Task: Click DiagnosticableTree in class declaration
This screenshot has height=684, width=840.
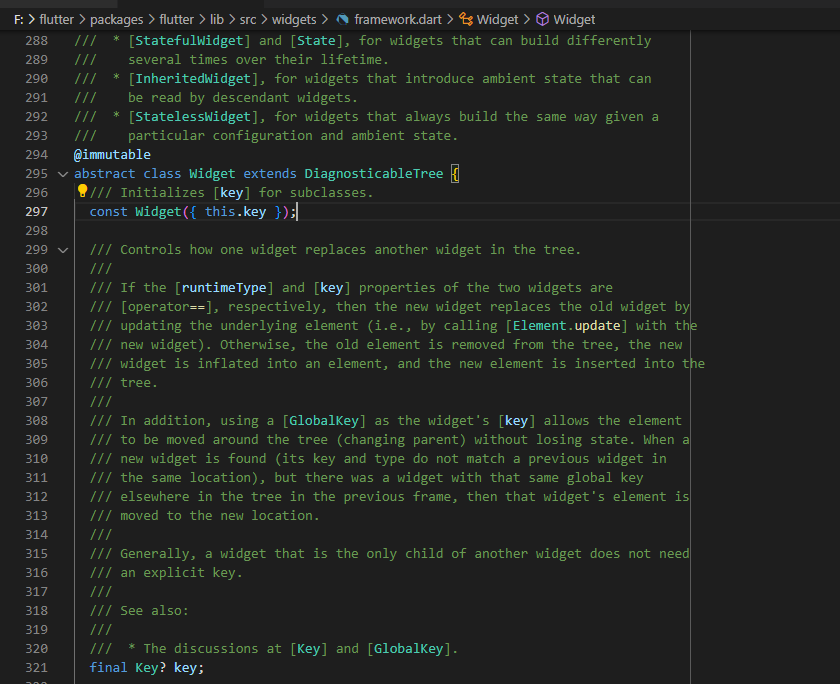Action: click(374, 174)
